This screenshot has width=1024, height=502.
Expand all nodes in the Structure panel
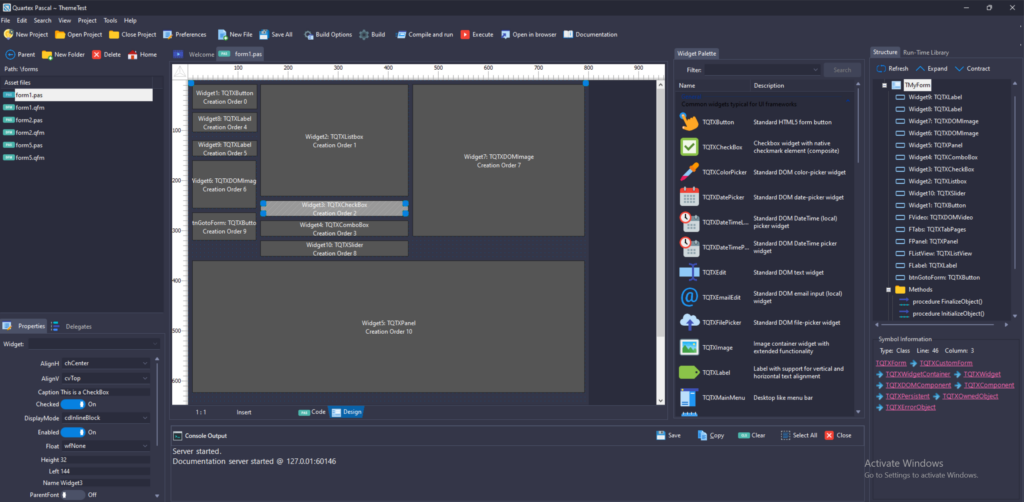pyautogui.click(x=931, y=69)
